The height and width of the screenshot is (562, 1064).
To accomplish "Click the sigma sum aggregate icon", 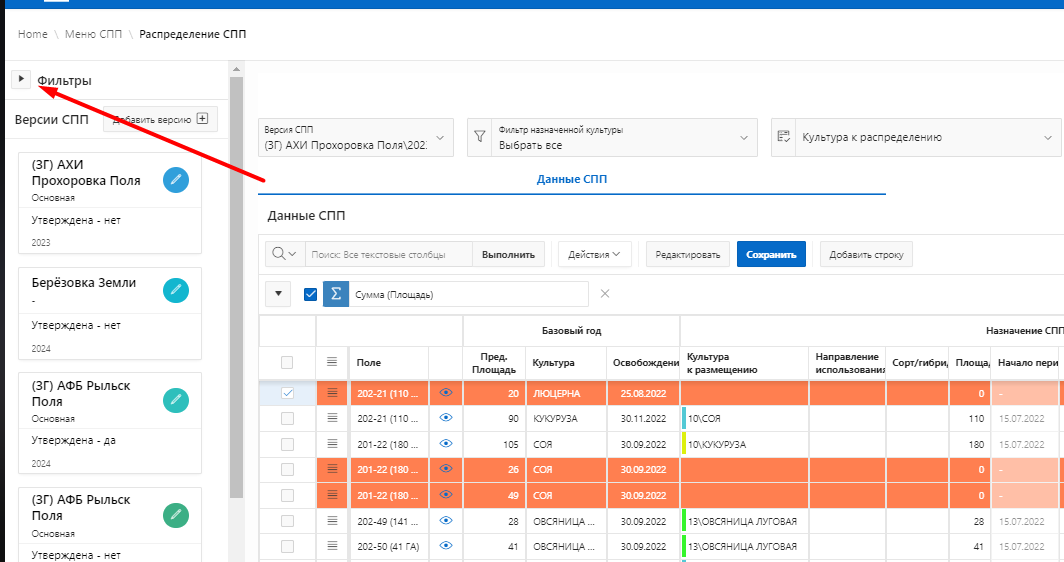I will click(x=336, y=294).
